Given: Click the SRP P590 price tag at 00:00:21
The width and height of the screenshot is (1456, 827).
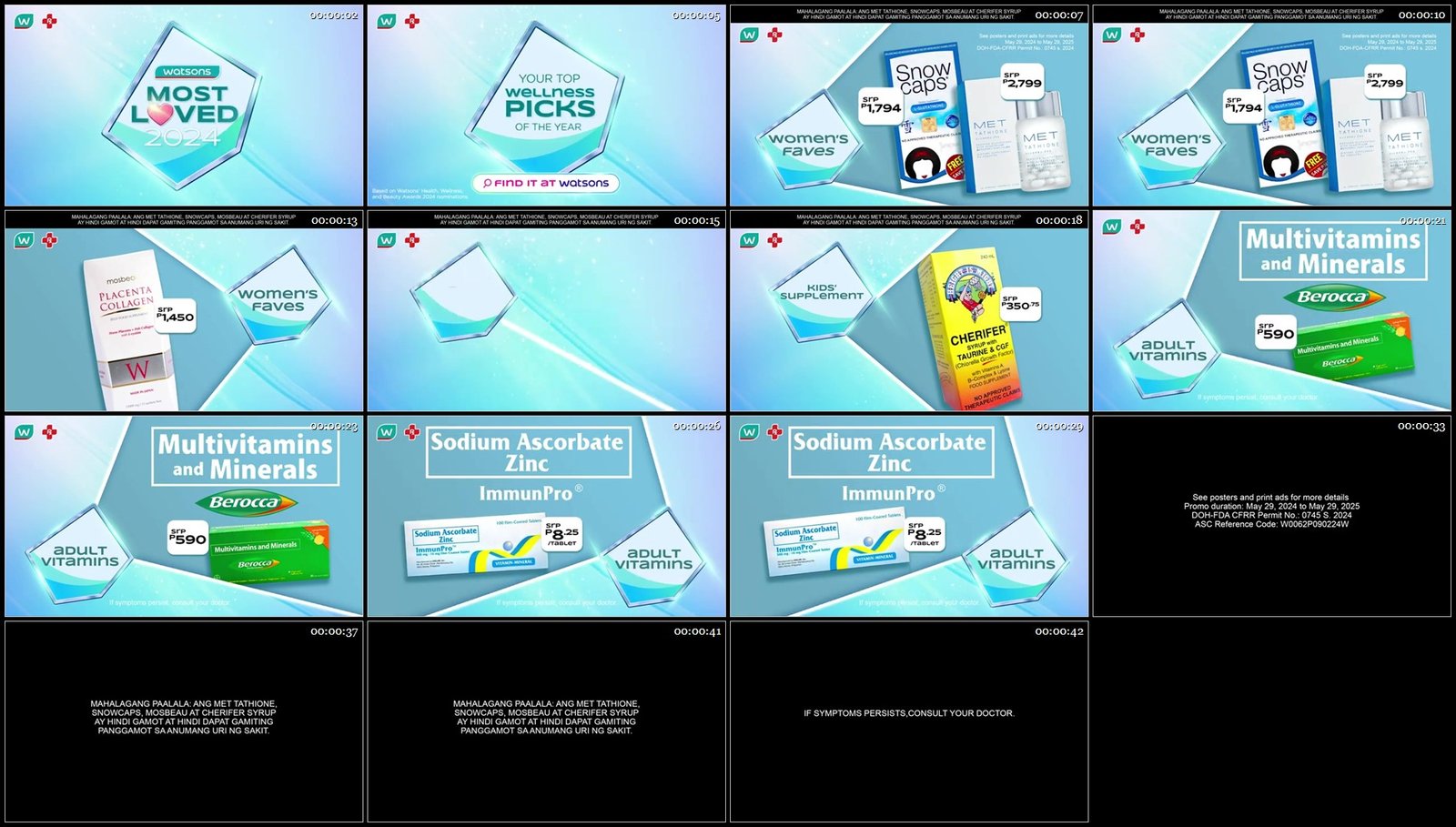Looking at the screenshot, I should pos(1276,331).
